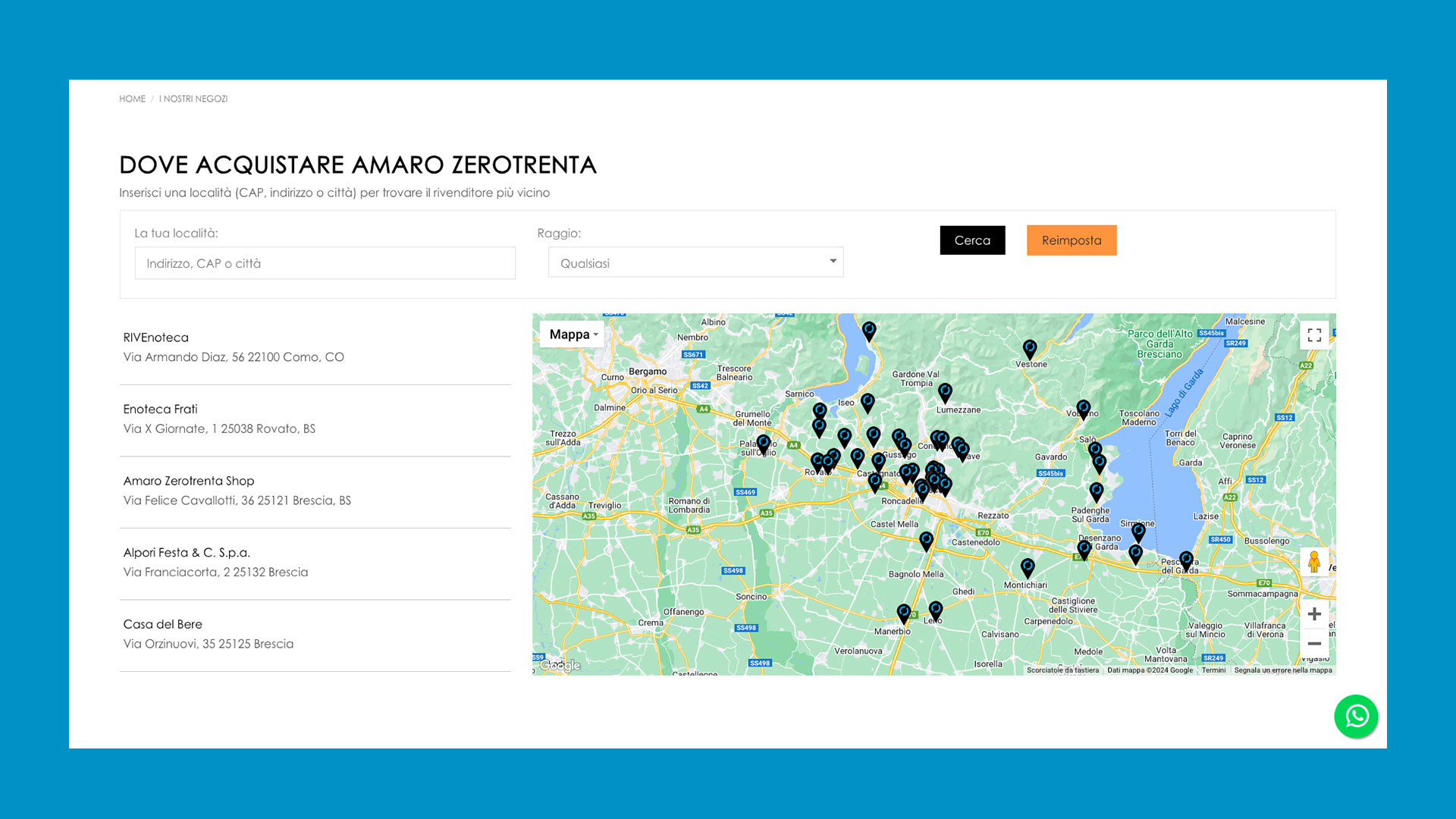
Task: Click the green WhatsApp chat icon
Action: (1356, 716)
